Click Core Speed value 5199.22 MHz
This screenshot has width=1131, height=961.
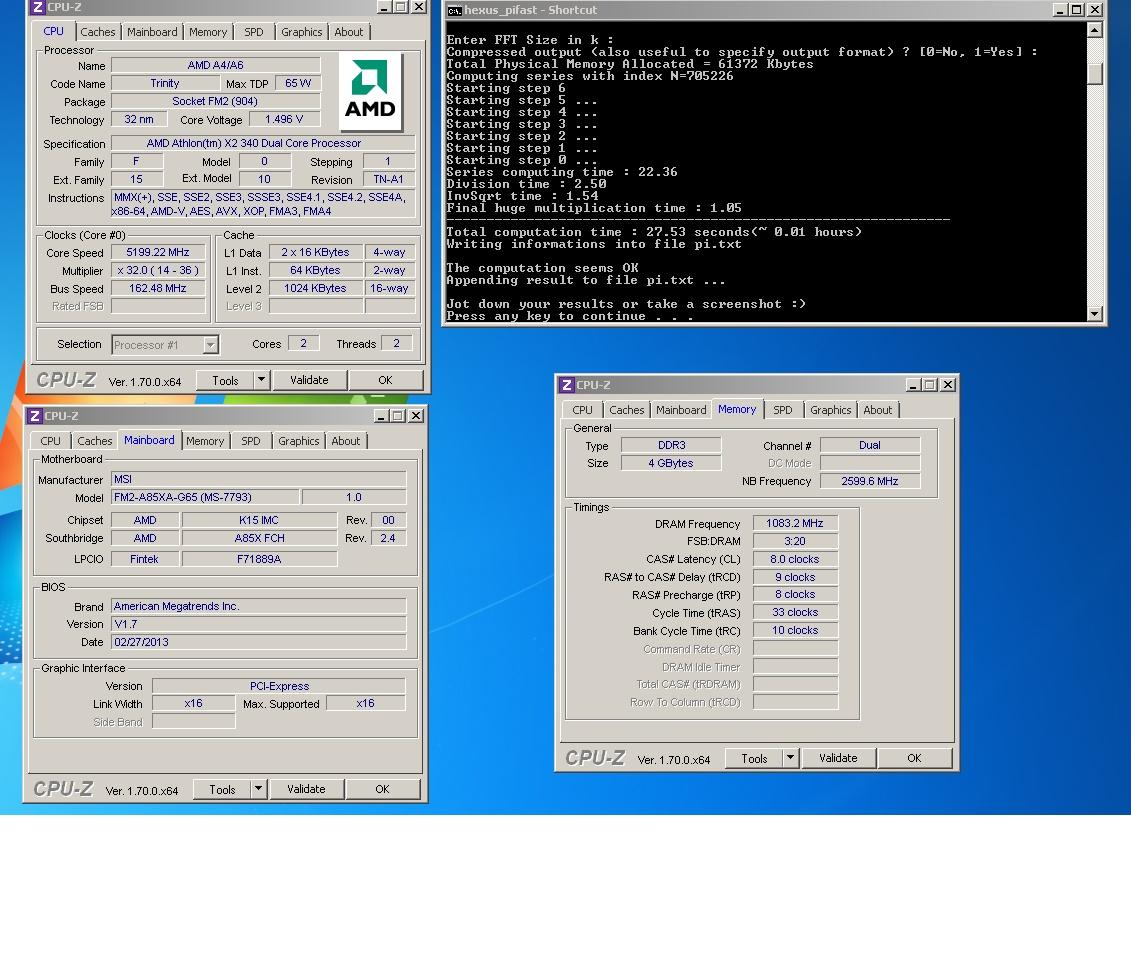point(158,253)
